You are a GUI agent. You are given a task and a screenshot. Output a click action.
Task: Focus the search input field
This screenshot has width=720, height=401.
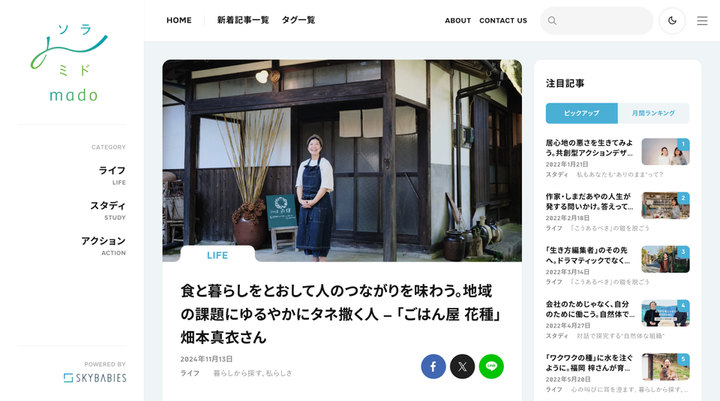[x=596, y=21]
